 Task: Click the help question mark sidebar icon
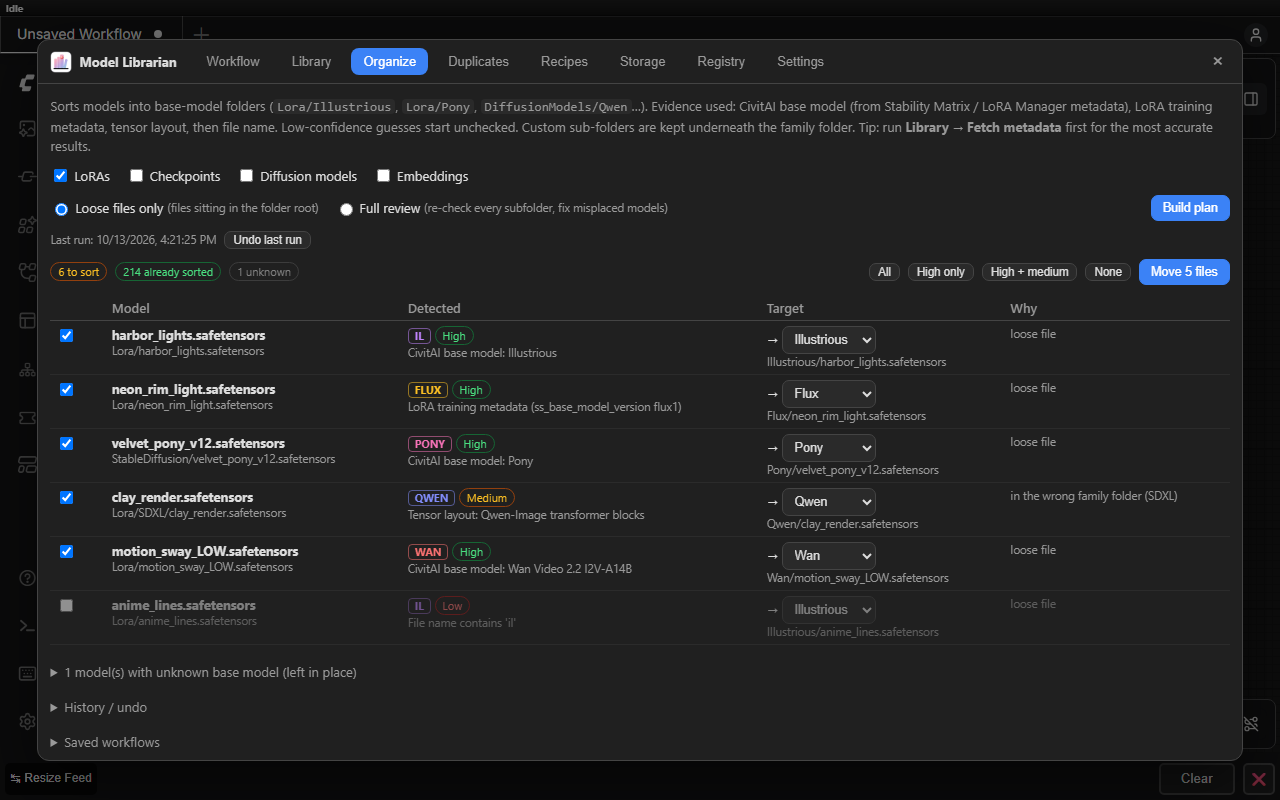(28, 578)
